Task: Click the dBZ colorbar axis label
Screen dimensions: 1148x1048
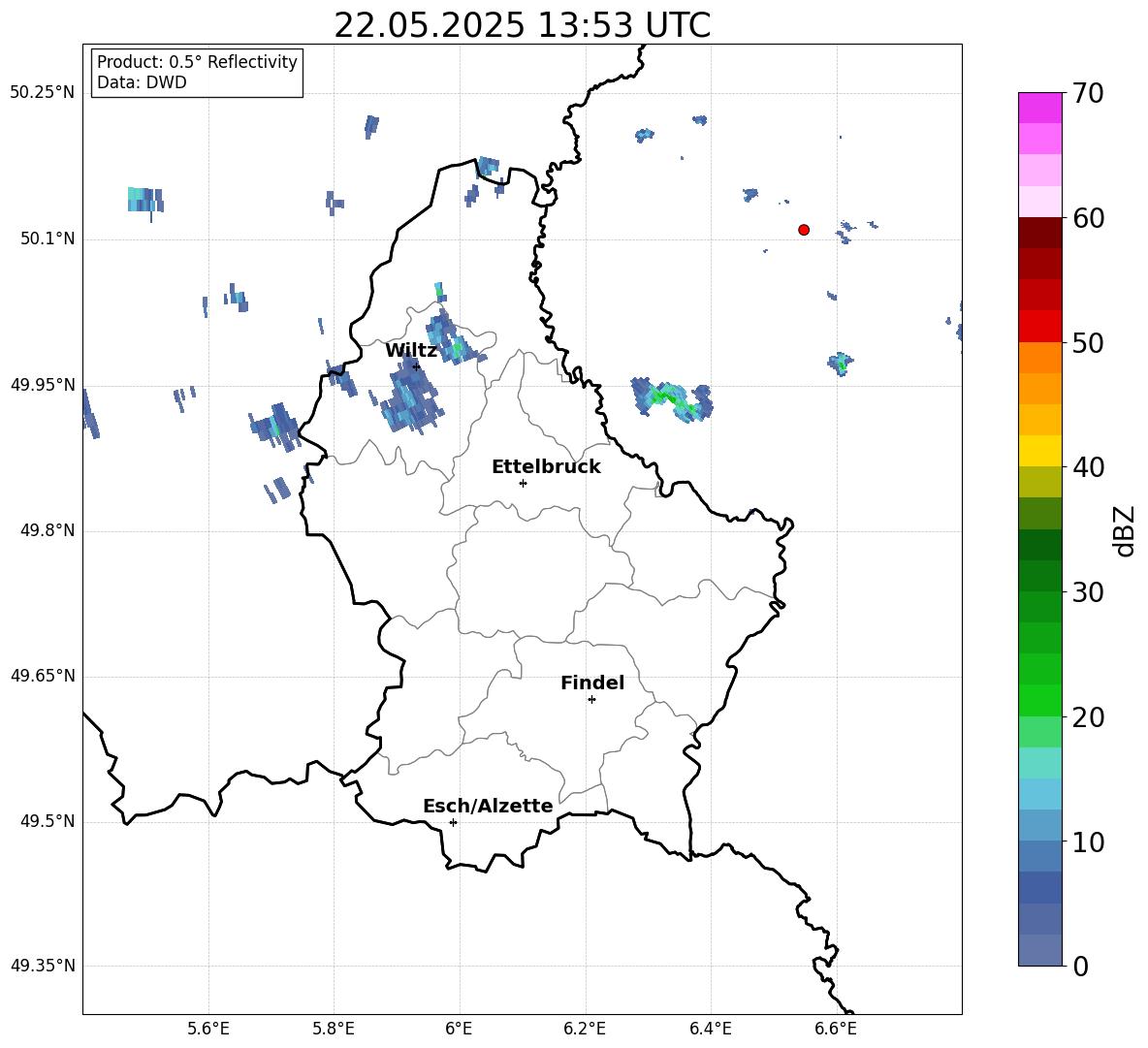Action: pos(1126,530)
